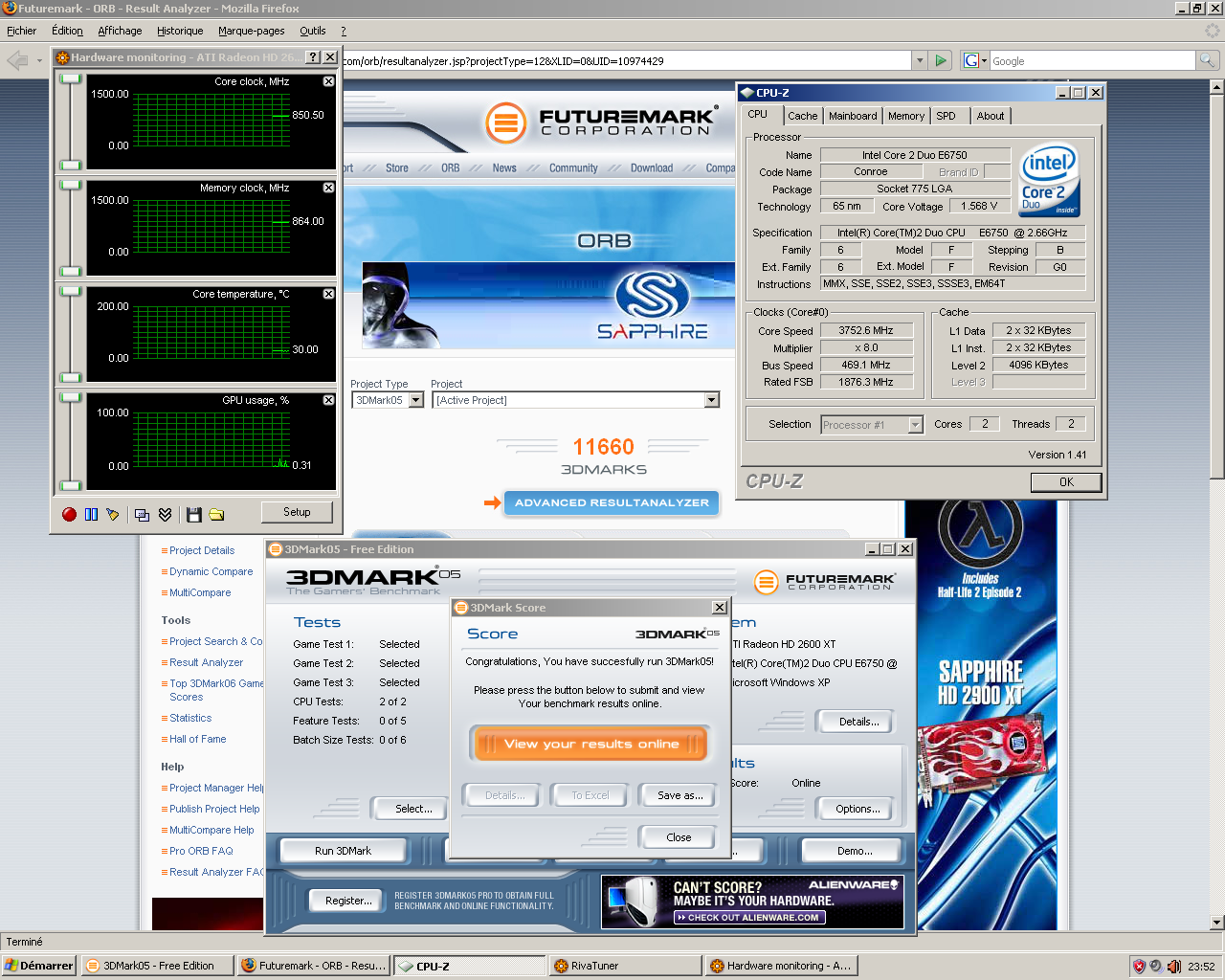Viewport: 1225px width, 980px height.
Task: Open the Marque-pages menu
Action: pyautogui.click(x=251, y=31)
